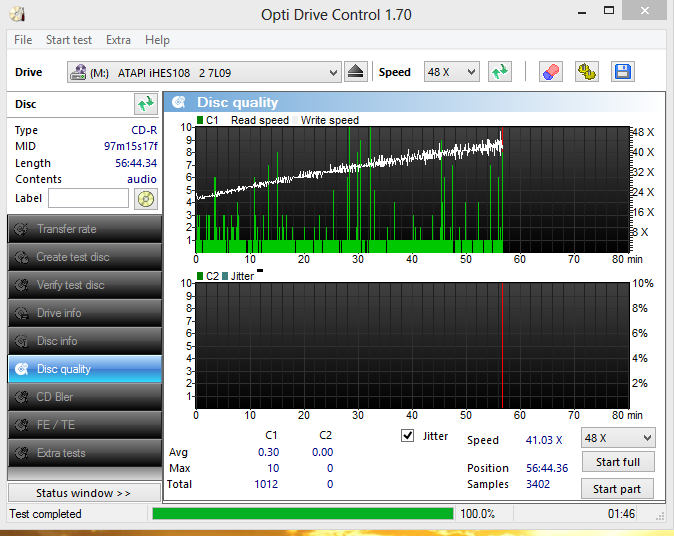Click the green C1 legend swatch
The image size is (674, 536).
(x=200, y=120)
